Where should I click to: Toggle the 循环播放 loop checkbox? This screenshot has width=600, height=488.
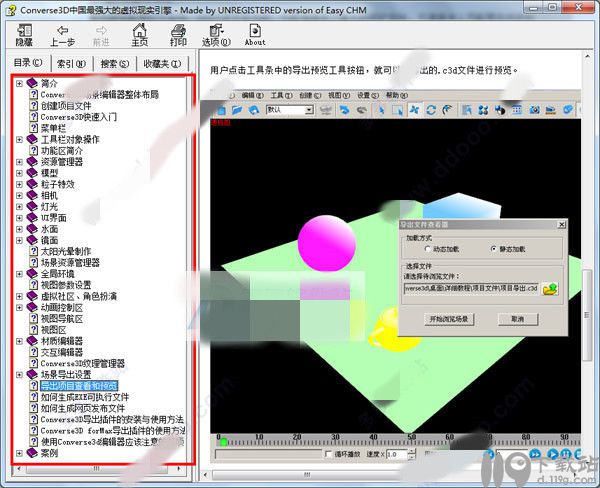328,454
